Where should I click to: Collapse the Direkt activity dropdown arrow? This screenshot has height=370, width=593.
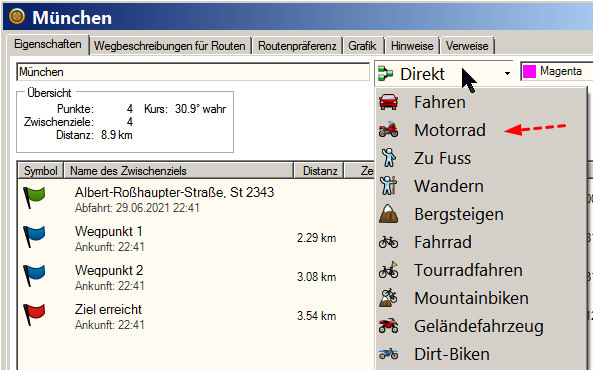coord(507,73)
